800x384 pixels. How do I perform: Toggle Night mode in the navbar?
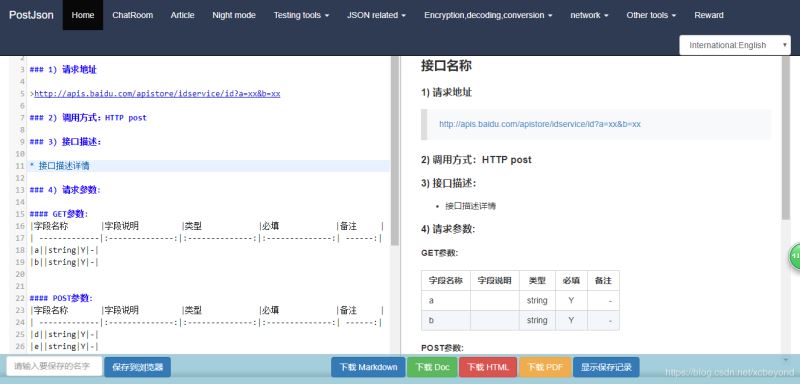(234, 15)
